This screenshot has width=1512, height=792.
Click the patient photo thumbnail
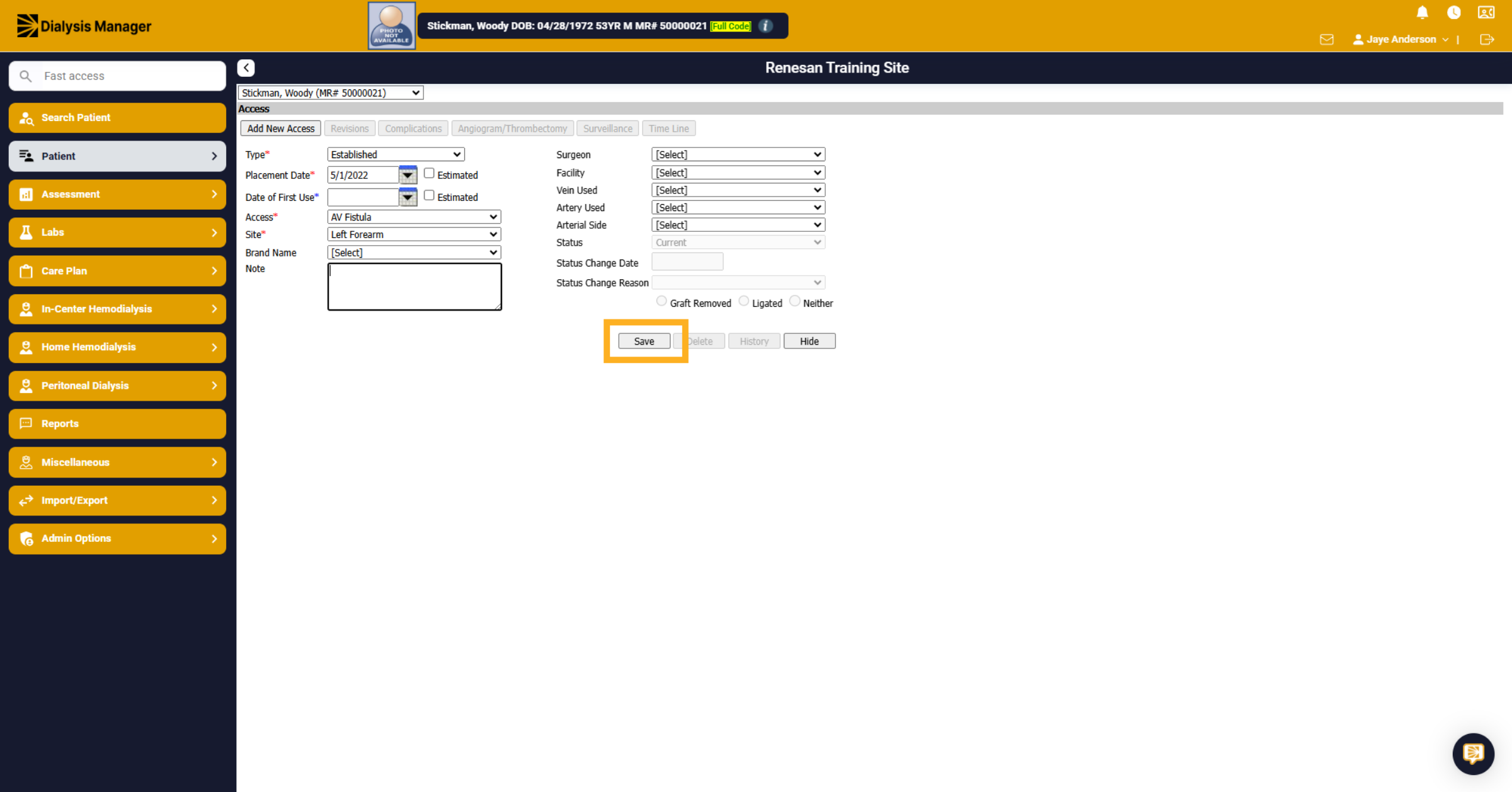point(391,26)
